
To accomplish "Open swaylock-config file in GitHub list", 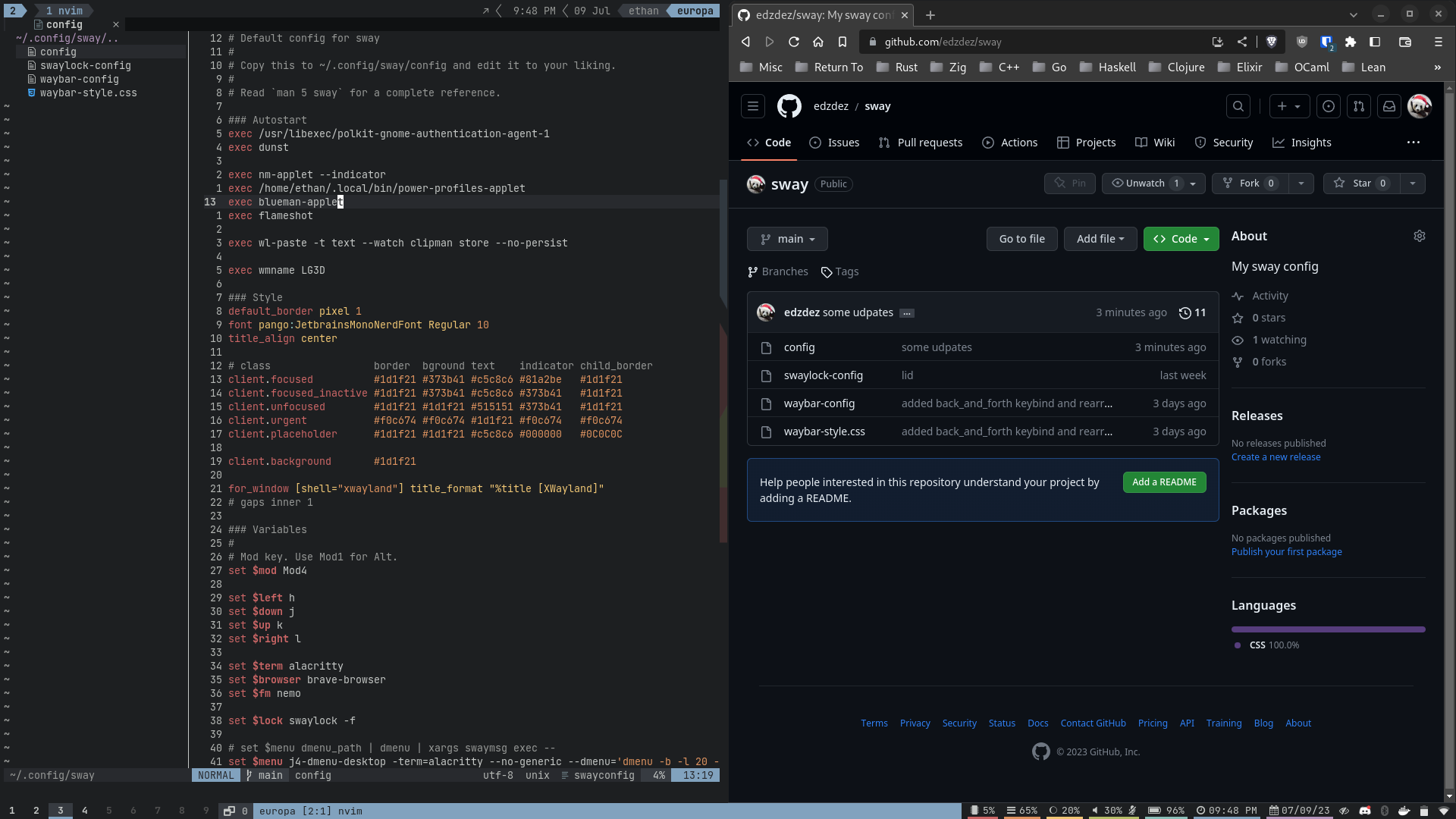I will pos(824,375).
